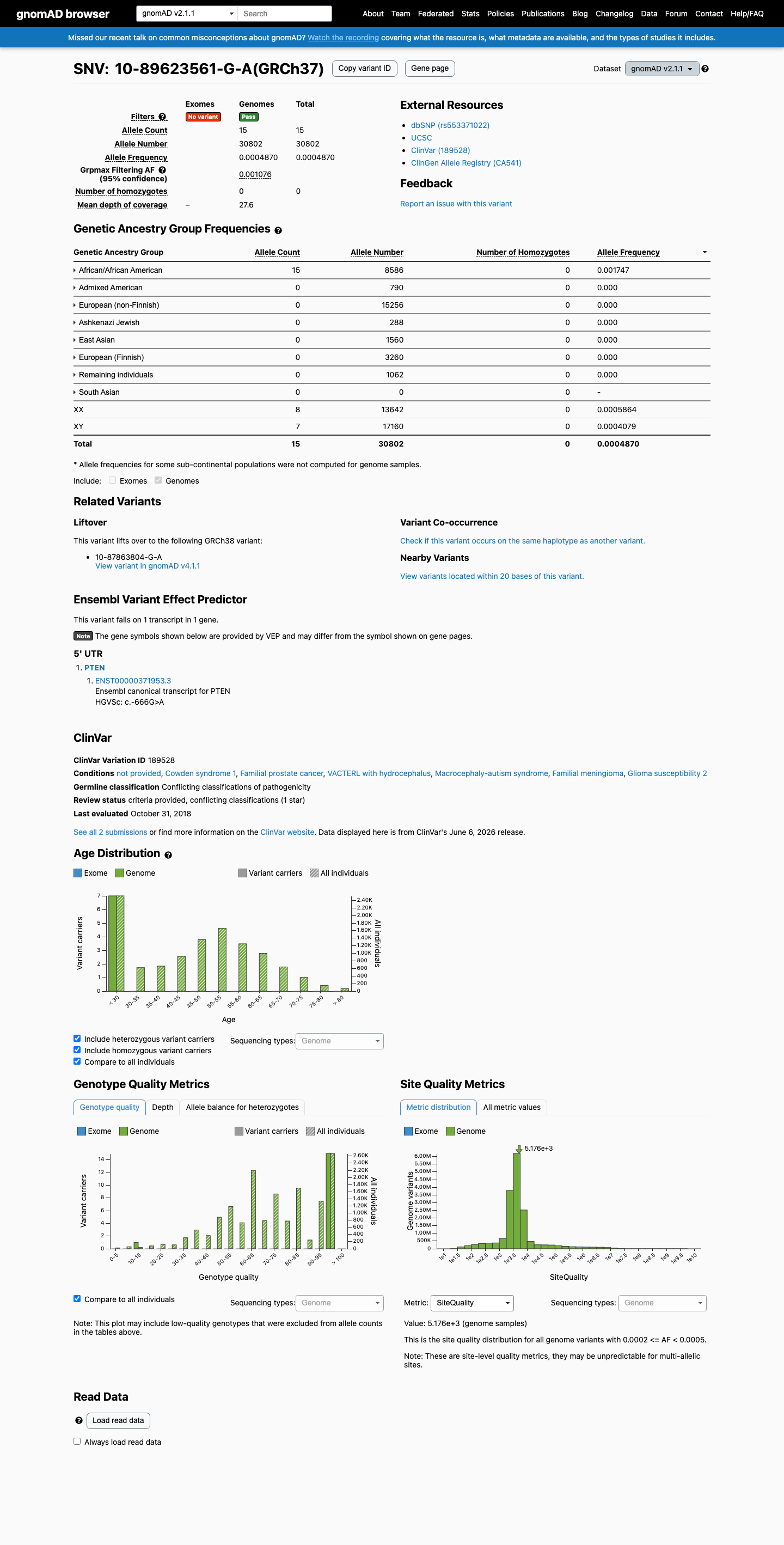Select the Genotype quality tab
Image resolution: width=784 pixels, height=1545 pixels.
point(109,1107)
